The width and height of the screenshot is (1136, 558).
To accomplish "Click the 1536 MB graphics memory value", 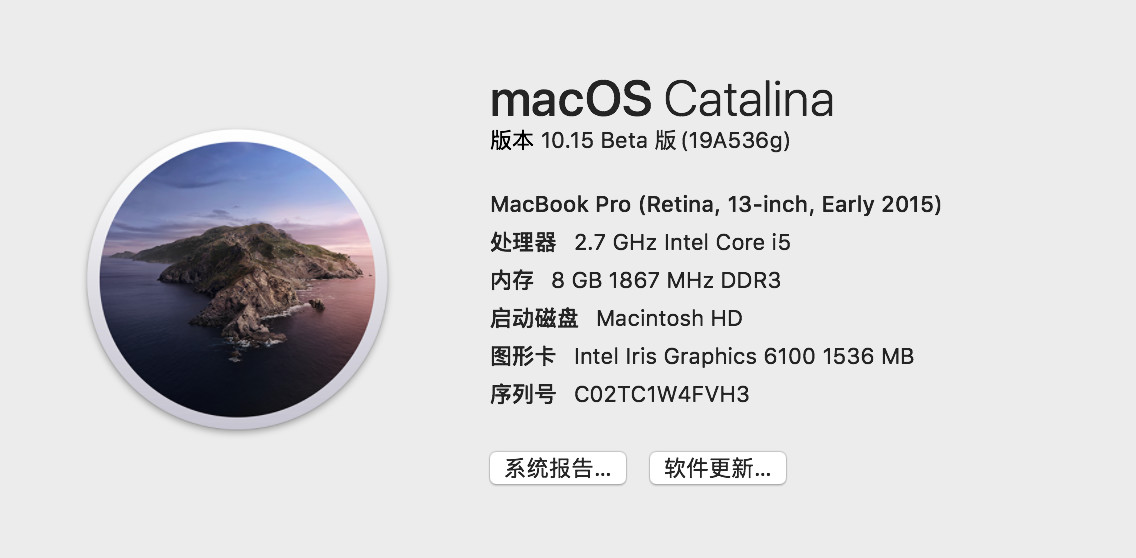I will click(869, 357).
